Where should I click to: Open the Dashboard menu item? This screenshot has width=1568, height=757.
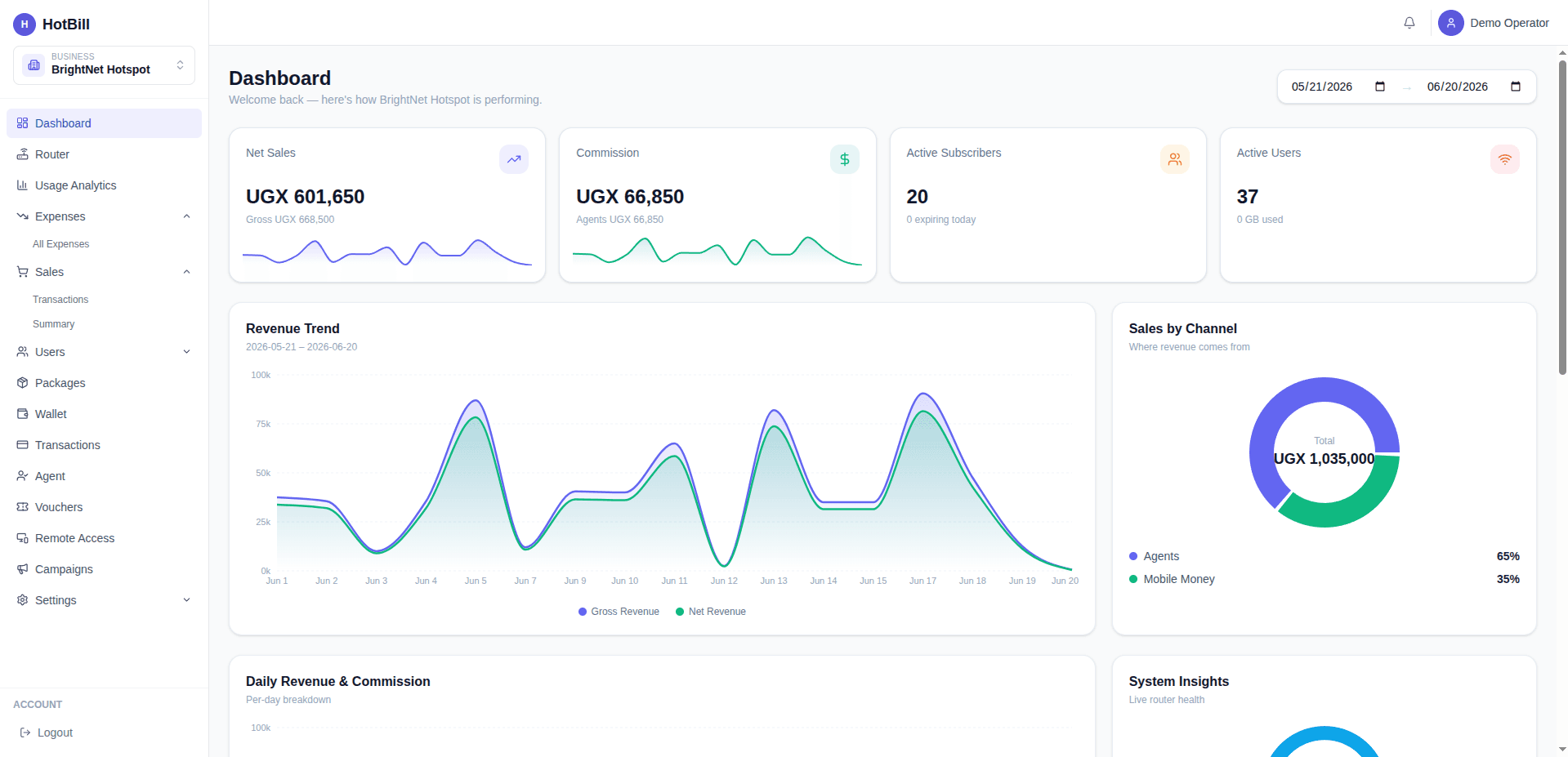pyautogui.click(x=104, y=123)
